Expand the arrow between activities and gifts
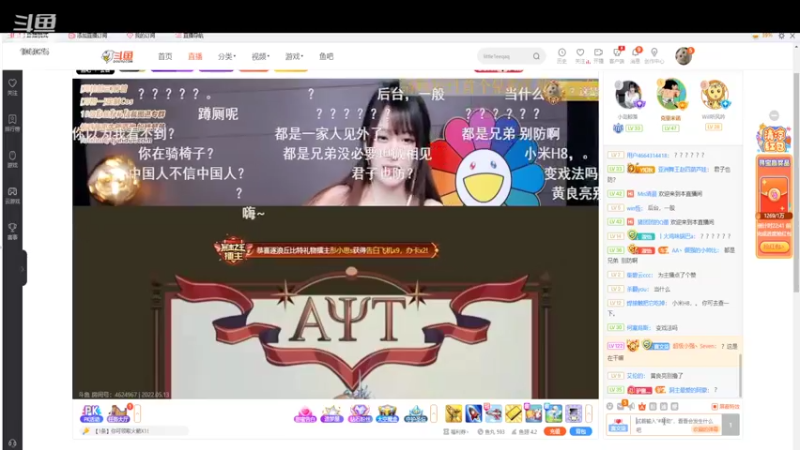800x450 pixels. [x=434, y=414]
